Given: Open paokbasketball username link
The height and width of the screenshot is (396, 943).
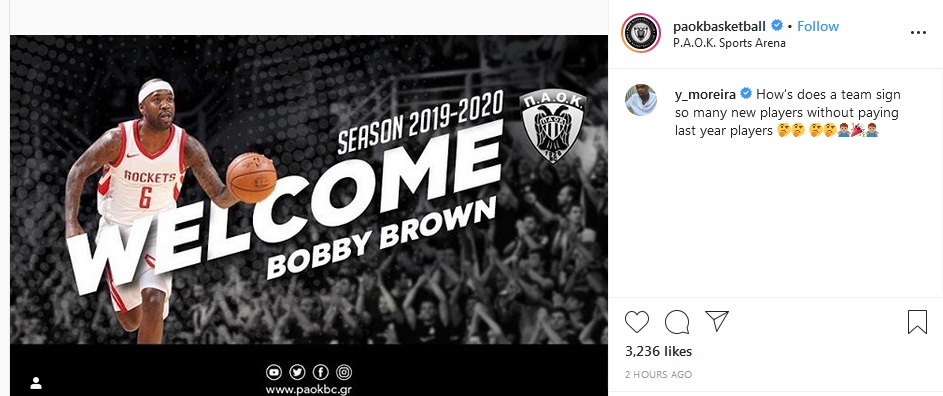Looking at the screenshot, I should click(x=719, y=26).
